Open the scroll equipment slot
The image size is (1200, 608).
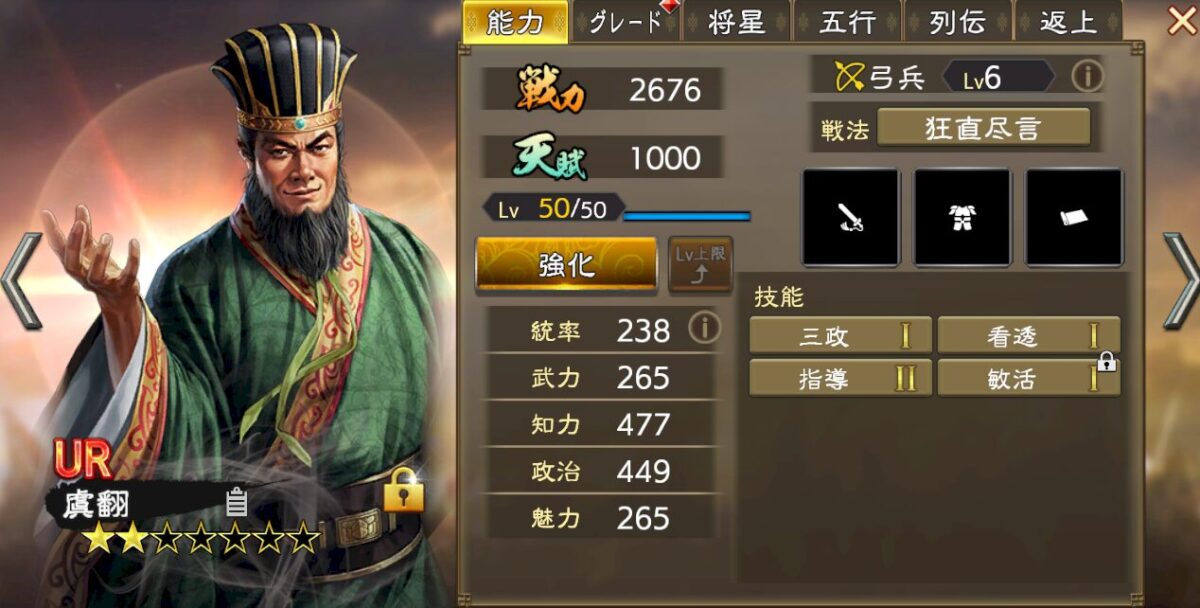click(x=1074, y=218)
